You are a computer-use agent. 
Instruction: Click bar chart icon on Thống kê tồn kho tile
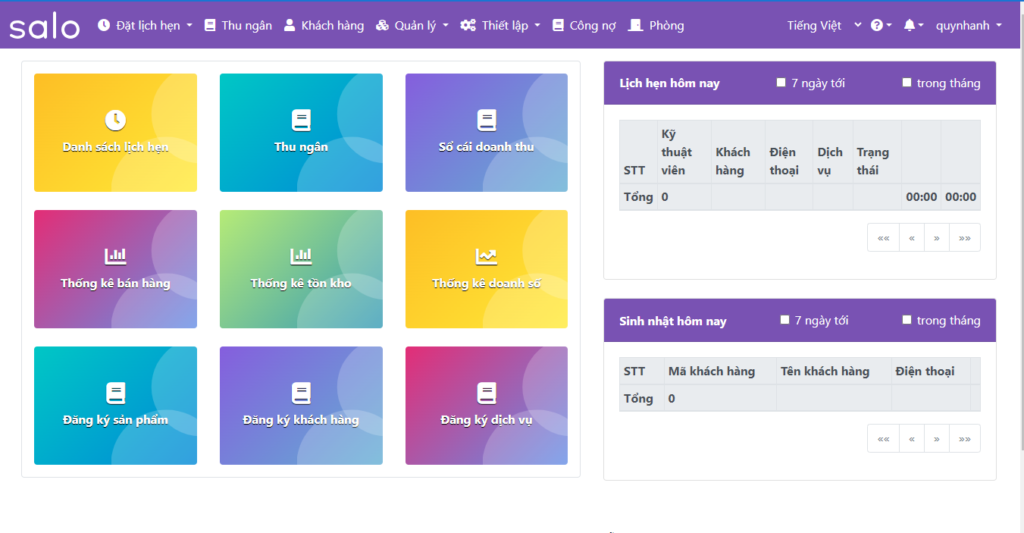(x=301, y=256)
